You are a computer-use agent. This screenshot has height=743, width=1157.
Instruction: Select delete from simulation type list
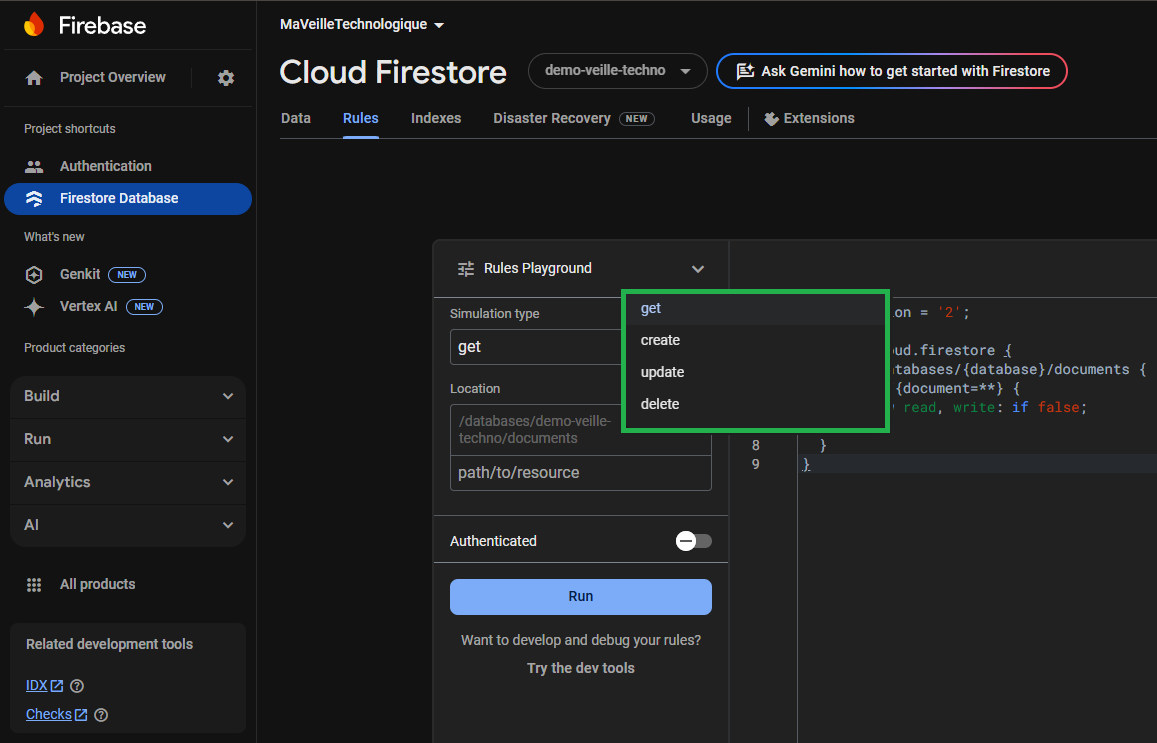pos(755,404)
